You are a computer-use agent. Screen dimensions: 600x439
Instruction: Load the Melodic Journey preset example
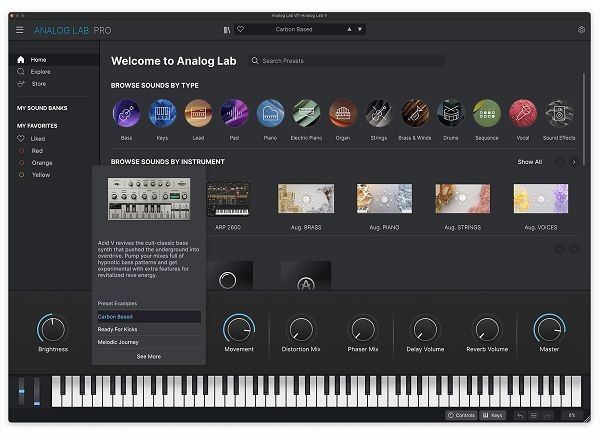(120, 342)
